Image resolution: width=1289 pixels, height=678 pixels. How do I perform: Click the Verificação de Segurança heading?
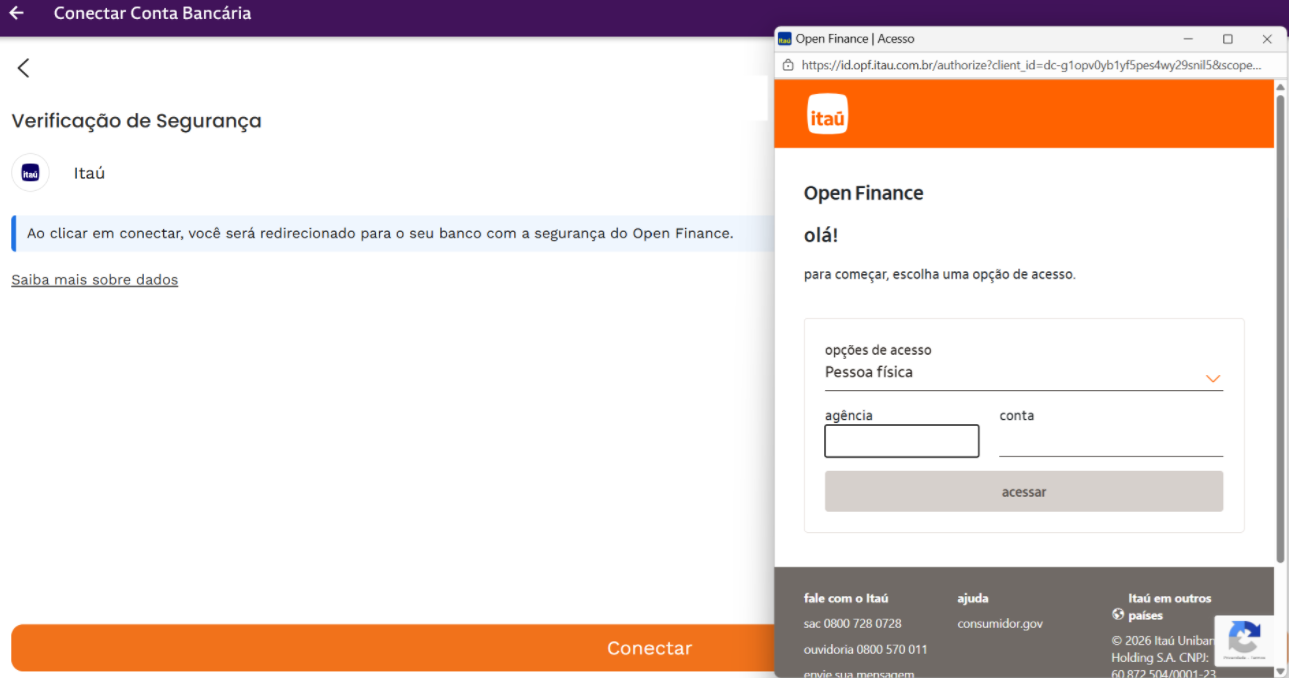click(136, 121)
